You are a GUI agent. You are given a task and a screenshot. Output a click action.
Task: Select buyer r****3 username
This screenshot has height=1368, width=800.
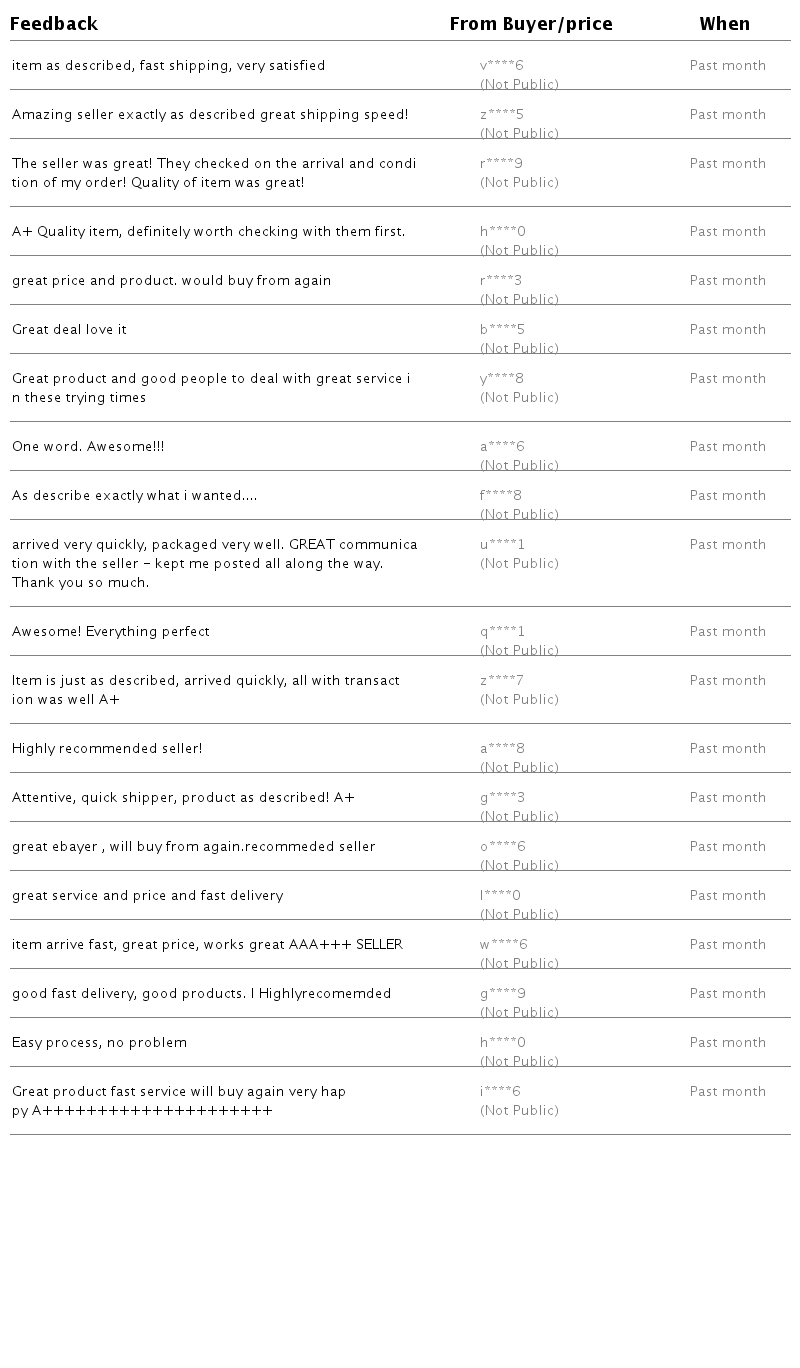501,281
